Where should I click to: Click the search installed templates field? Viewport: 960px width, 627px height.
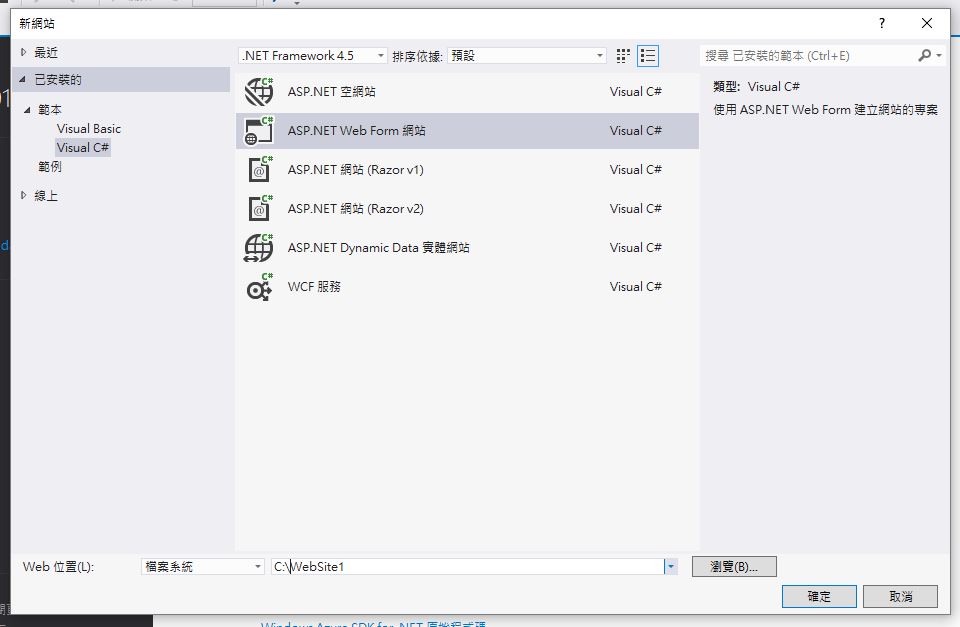tap(809, 56)
